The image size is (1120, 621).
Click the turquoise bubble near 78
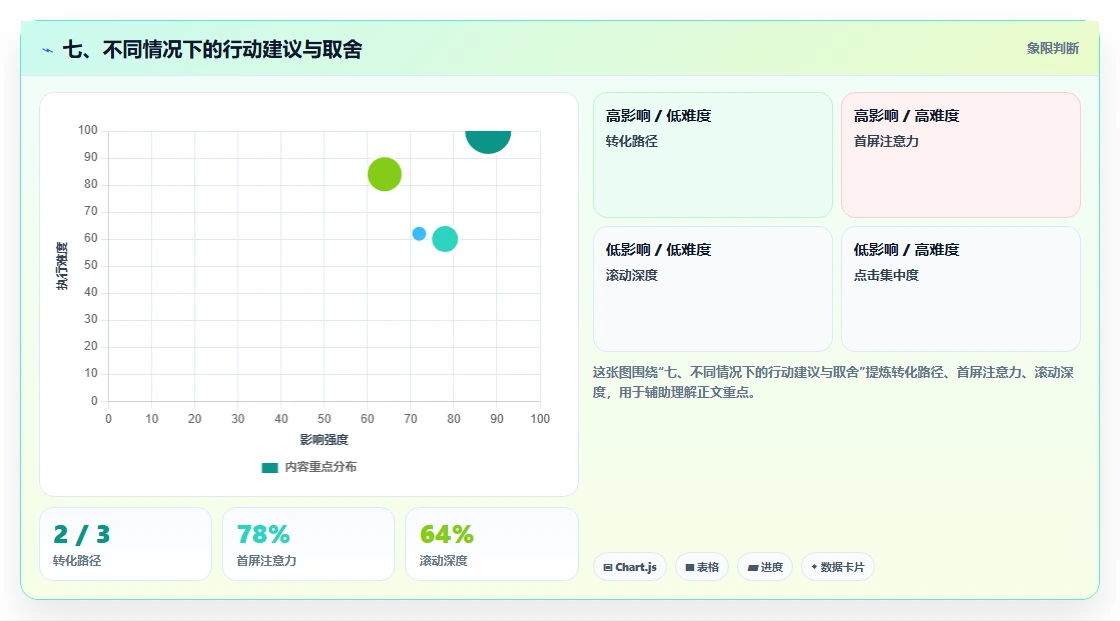[x=445, y=239]
